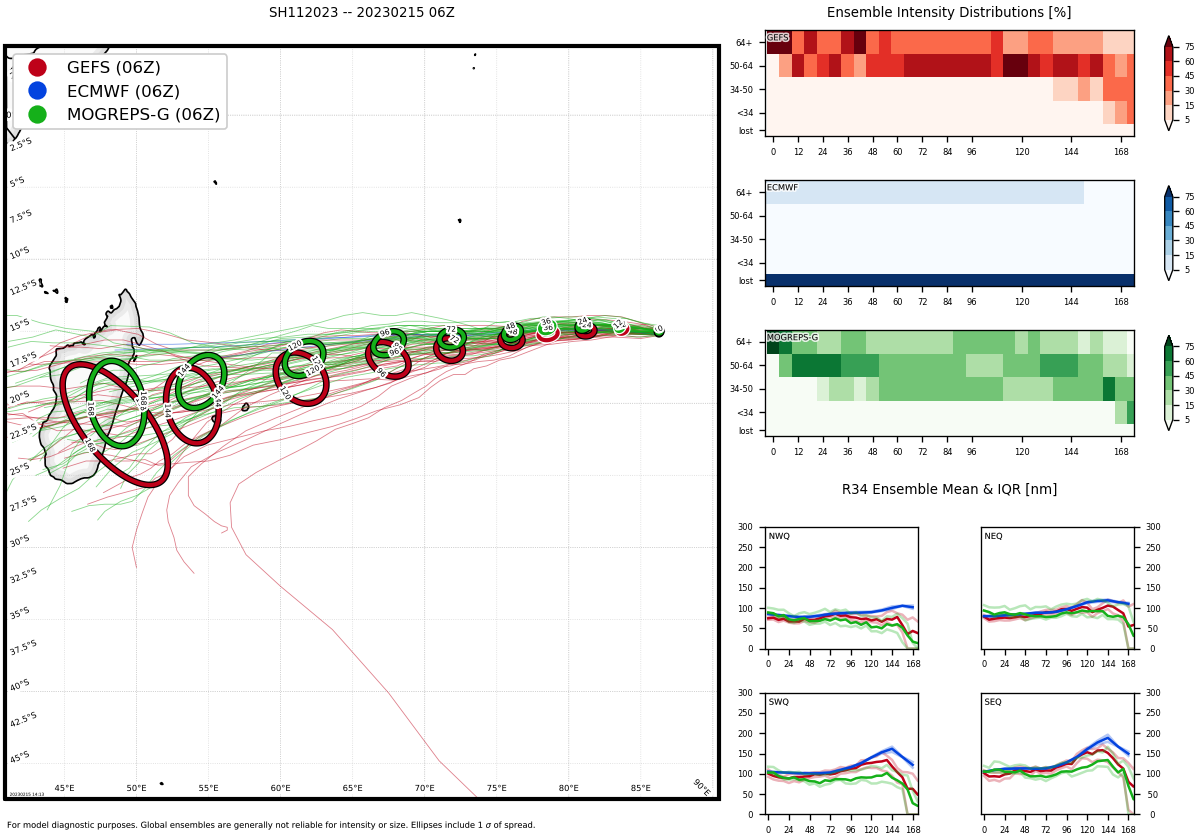Open the NEQ wind radius chart
The height and width of the screenshot is (840, 1200).
click(1057, 588)
